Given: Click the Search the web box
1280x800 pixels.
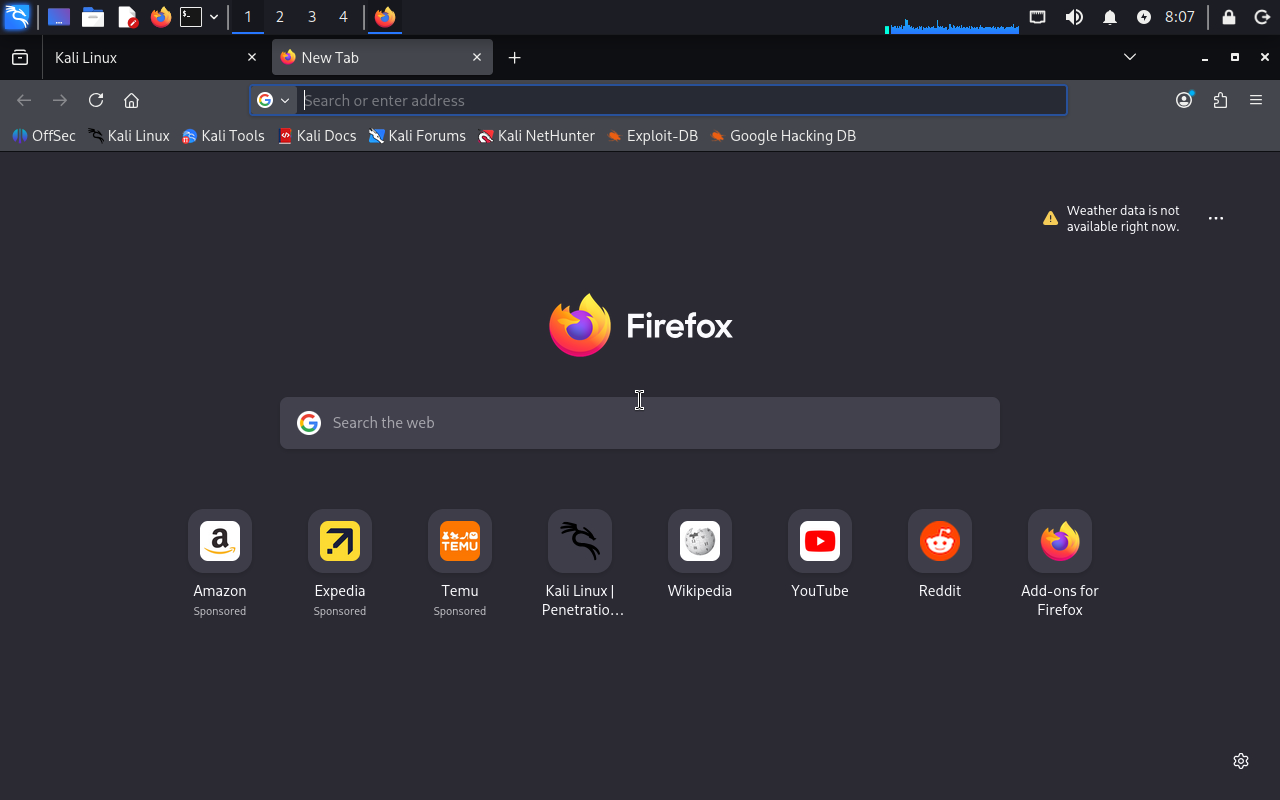Looking at the screenshot, I should 640,423.
